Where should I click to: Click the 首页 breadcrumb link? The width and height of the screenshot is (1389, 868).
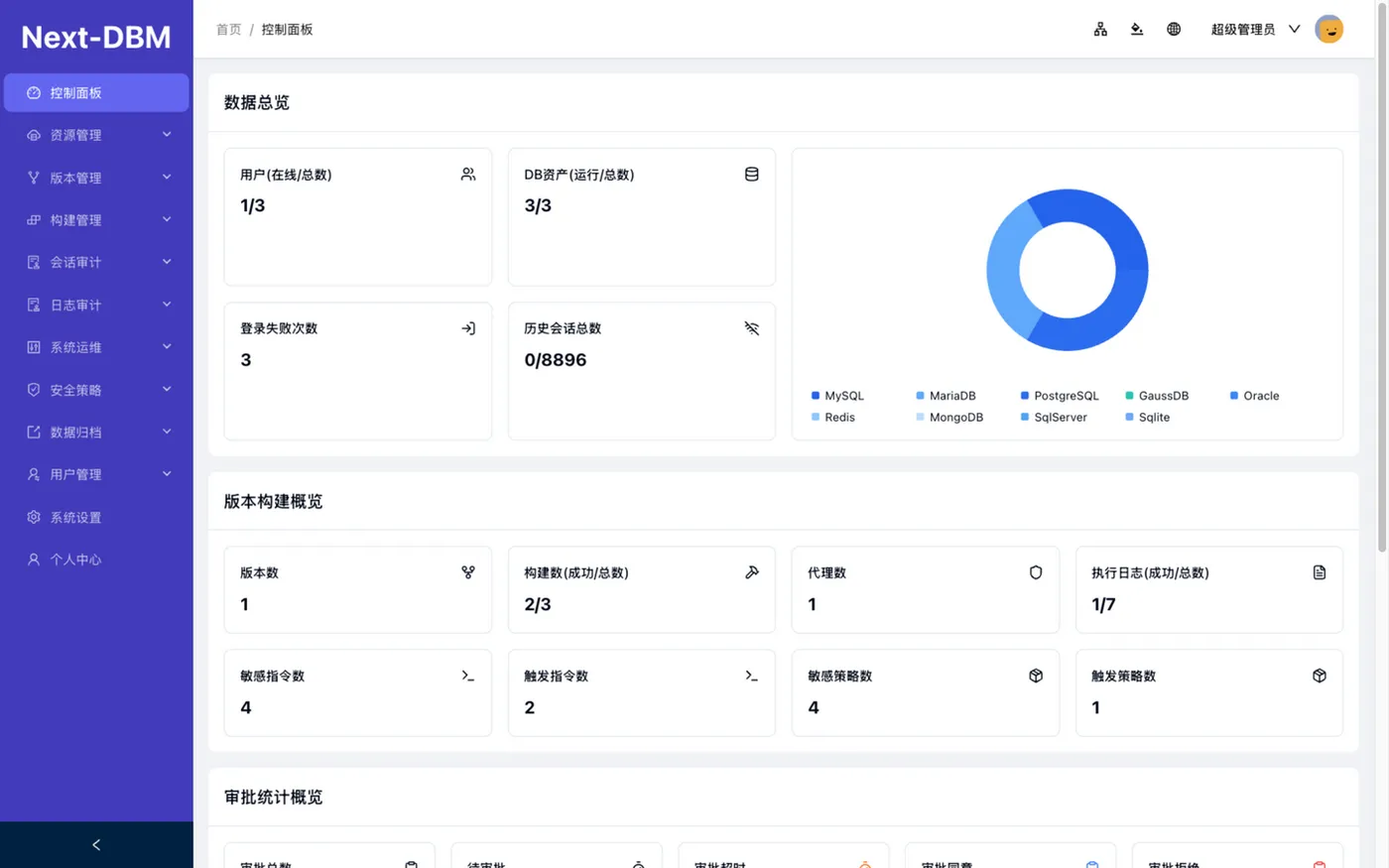tap(228, 30)
